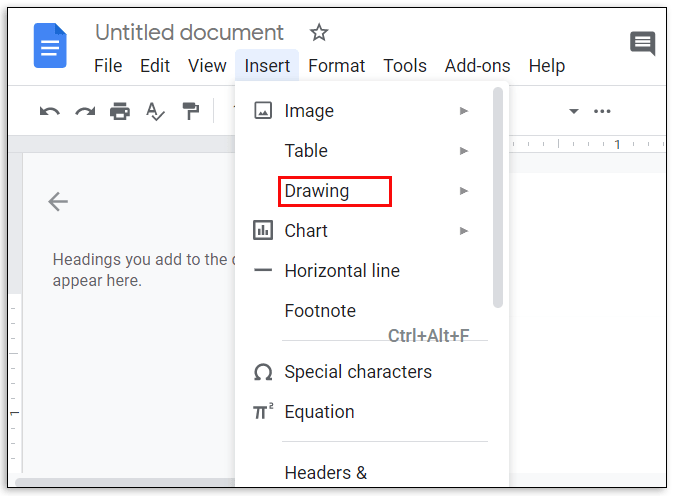Print the document using printer icon

coord(120,111)
